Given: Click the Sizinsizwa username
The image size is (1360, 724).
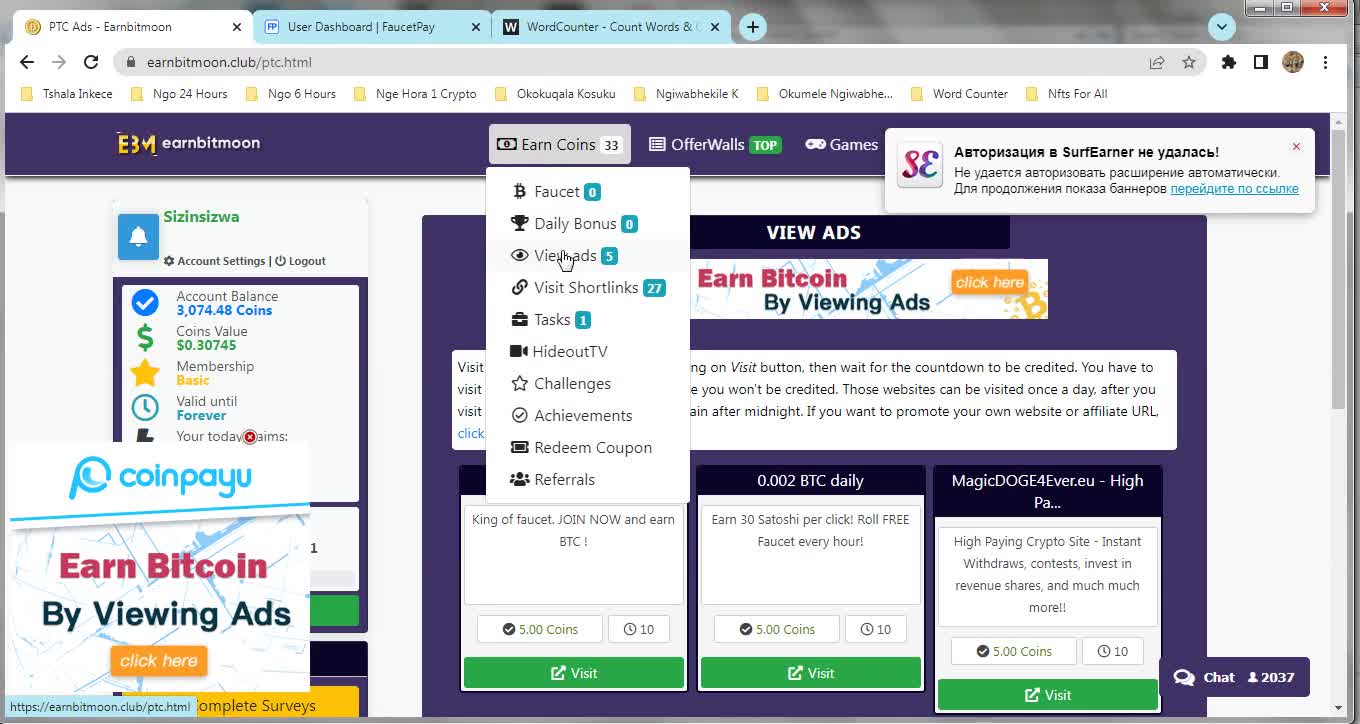Looking at the screenshot, I should 201,216.
